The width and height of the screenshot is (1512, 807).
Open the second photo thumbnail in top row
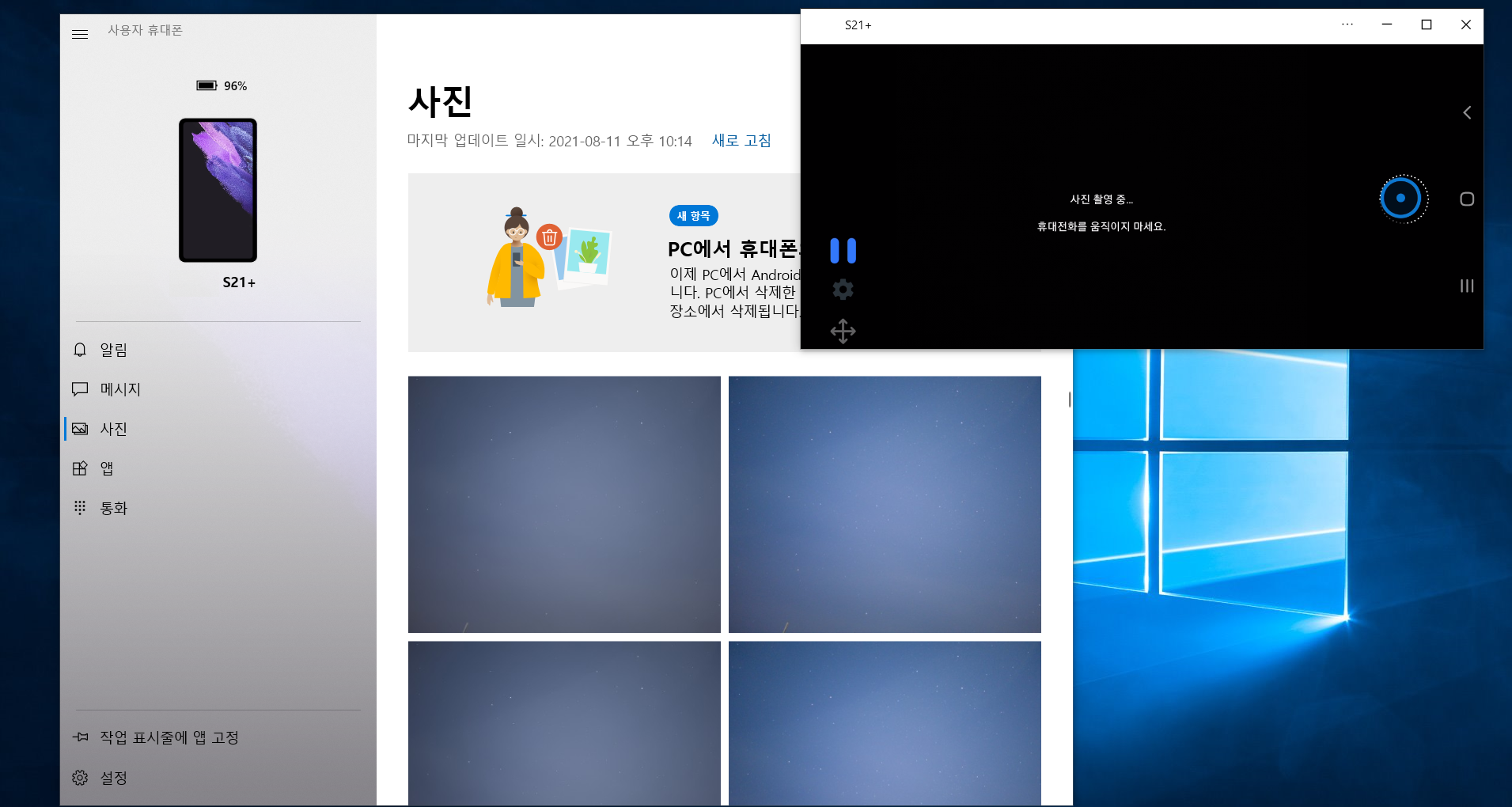click(885, 504)
